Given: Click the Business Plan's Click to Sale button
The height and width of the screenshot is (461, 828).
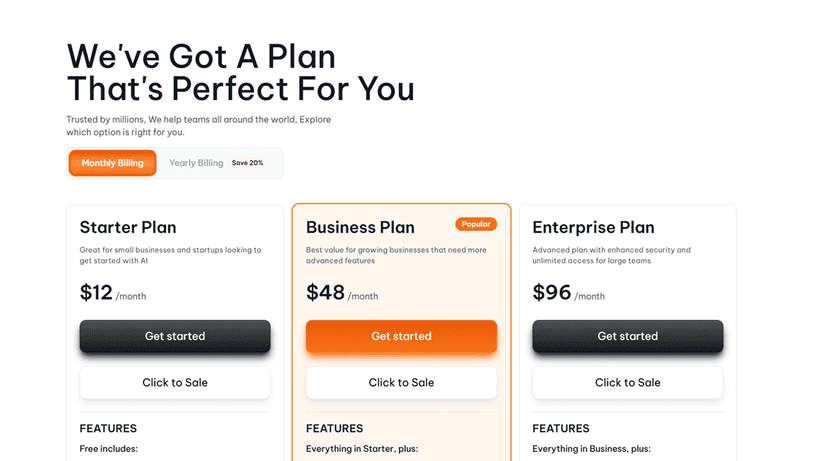Looking at the screenshot, I should 401,382.
